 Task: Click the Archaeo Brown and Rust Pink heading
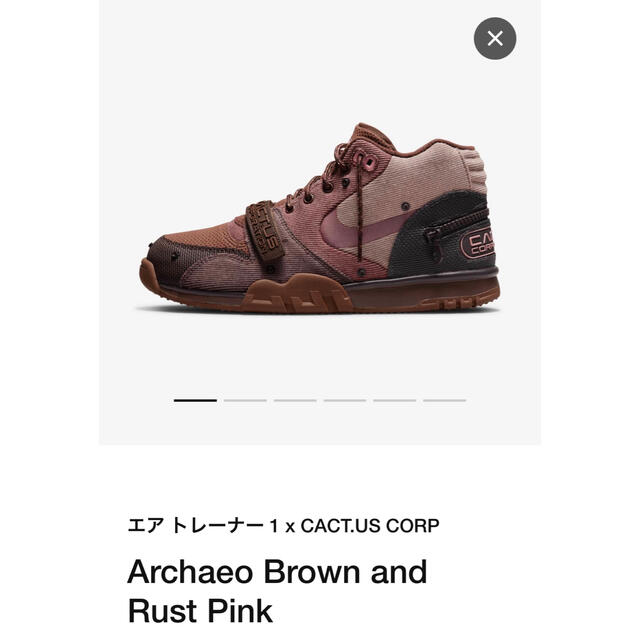[278, 590]
